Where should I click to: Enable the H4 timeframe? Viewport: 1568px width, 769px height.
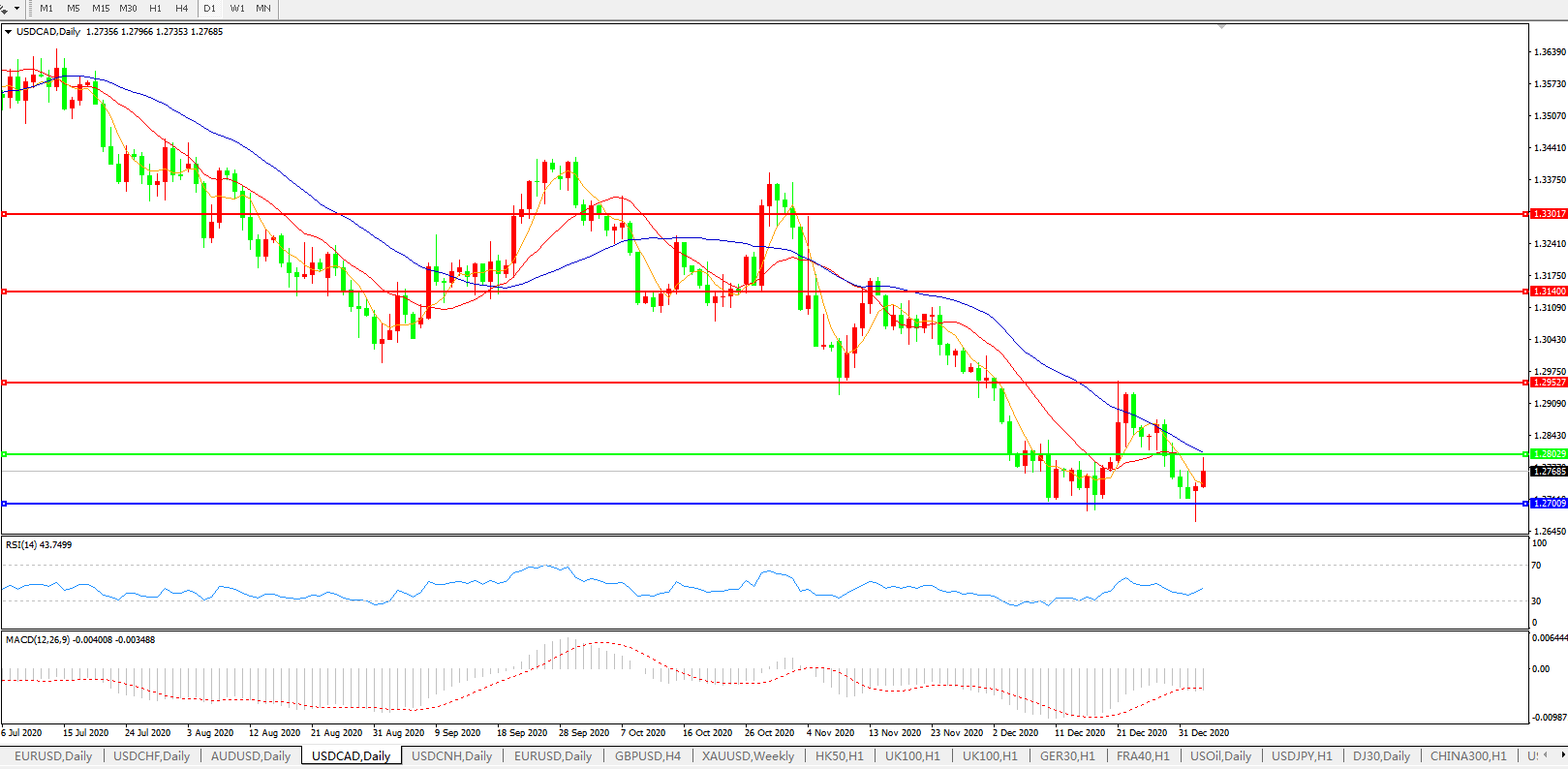182,9
